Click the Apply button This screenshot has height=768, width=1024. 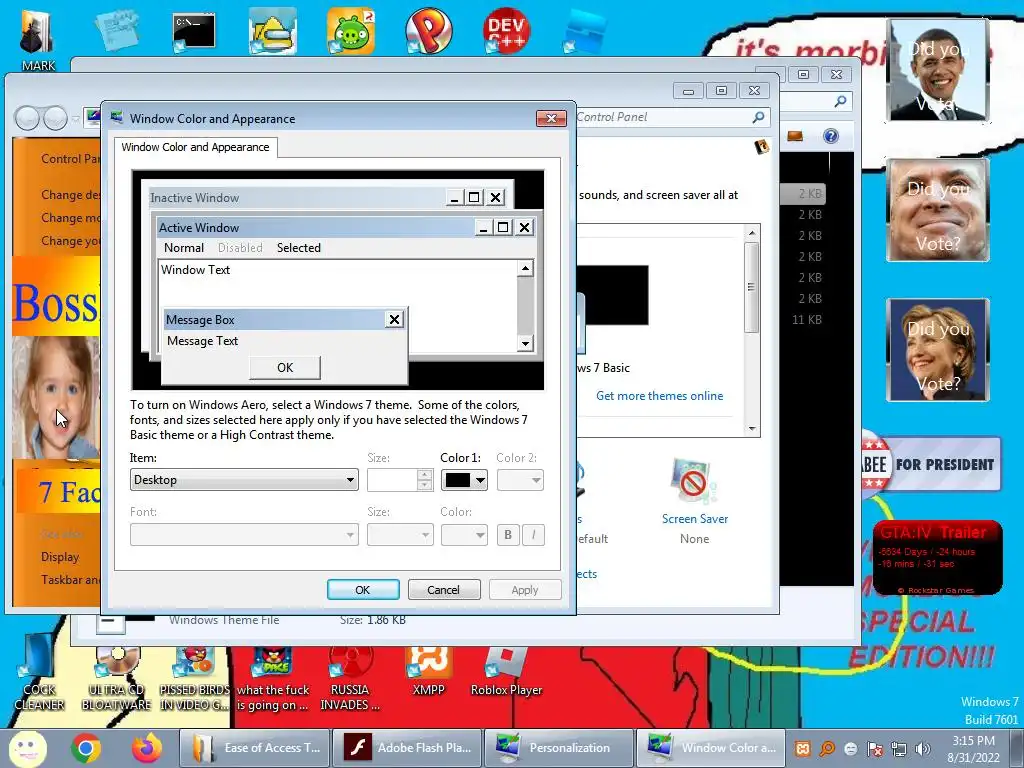524,590
